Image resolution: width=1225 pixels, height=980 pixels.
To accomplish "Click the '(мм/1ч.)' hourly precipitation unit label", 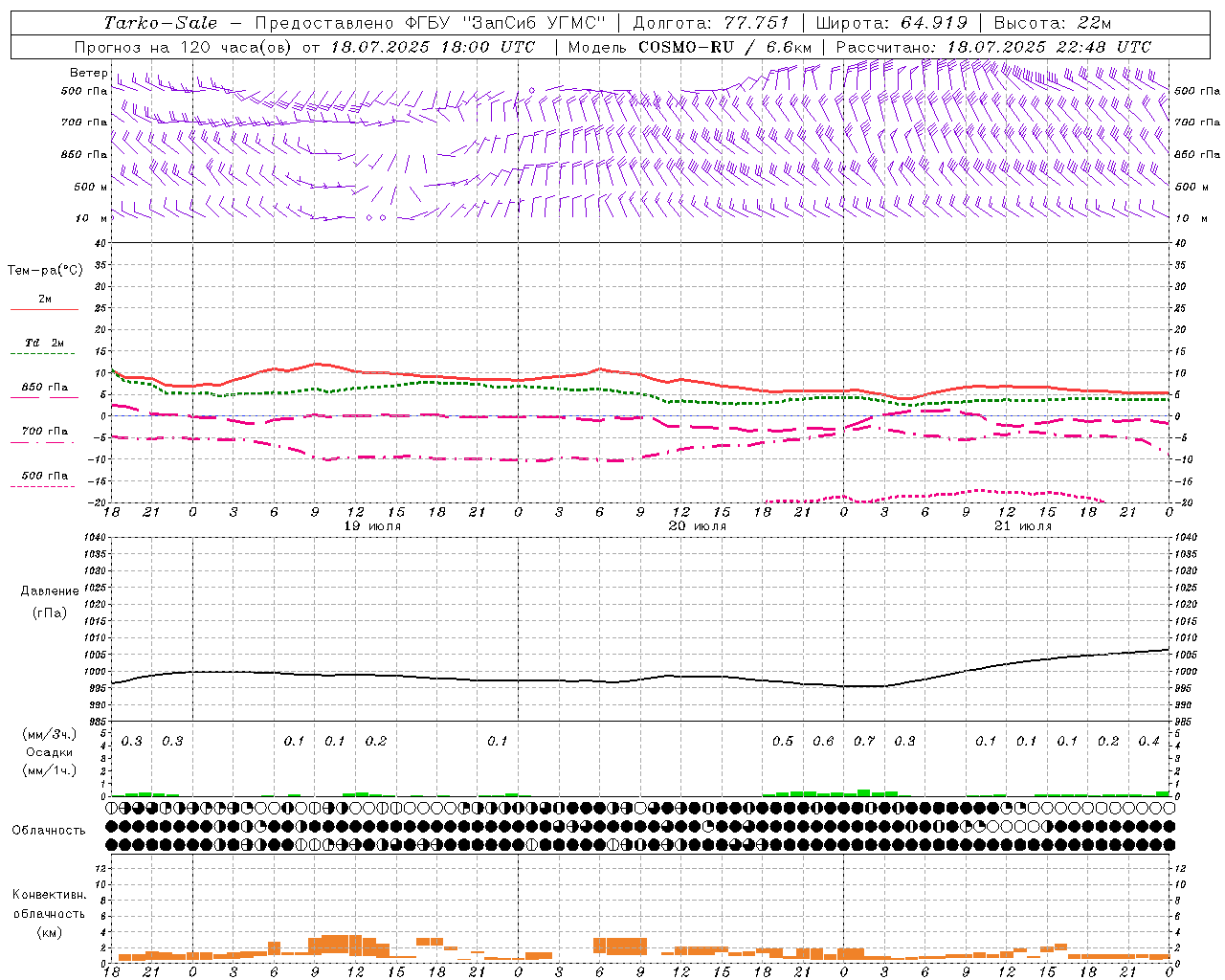I will click(51, 770).
